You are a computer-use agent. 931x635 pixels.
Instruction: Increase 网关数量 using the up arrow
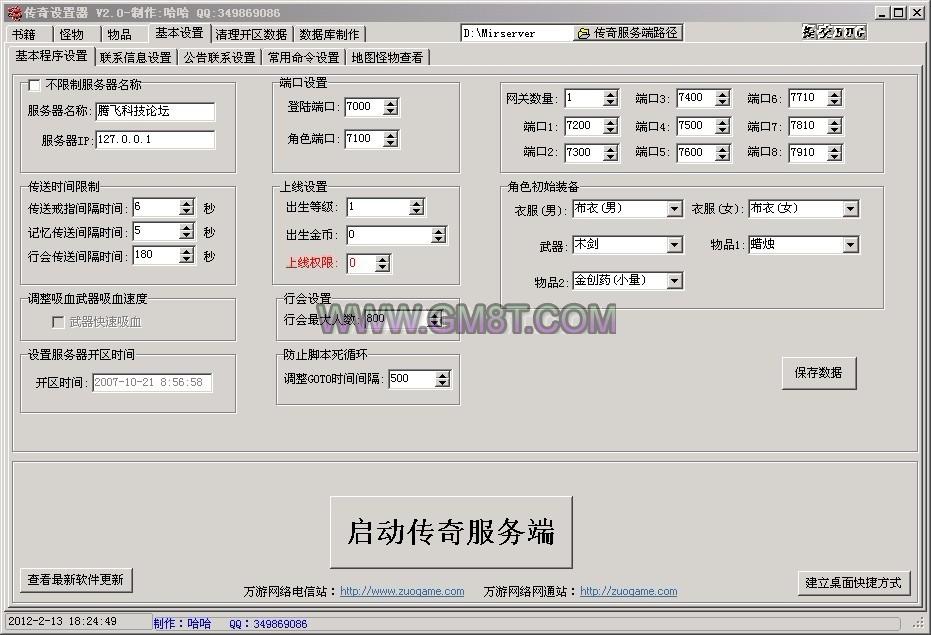click(x=610, y=94)
